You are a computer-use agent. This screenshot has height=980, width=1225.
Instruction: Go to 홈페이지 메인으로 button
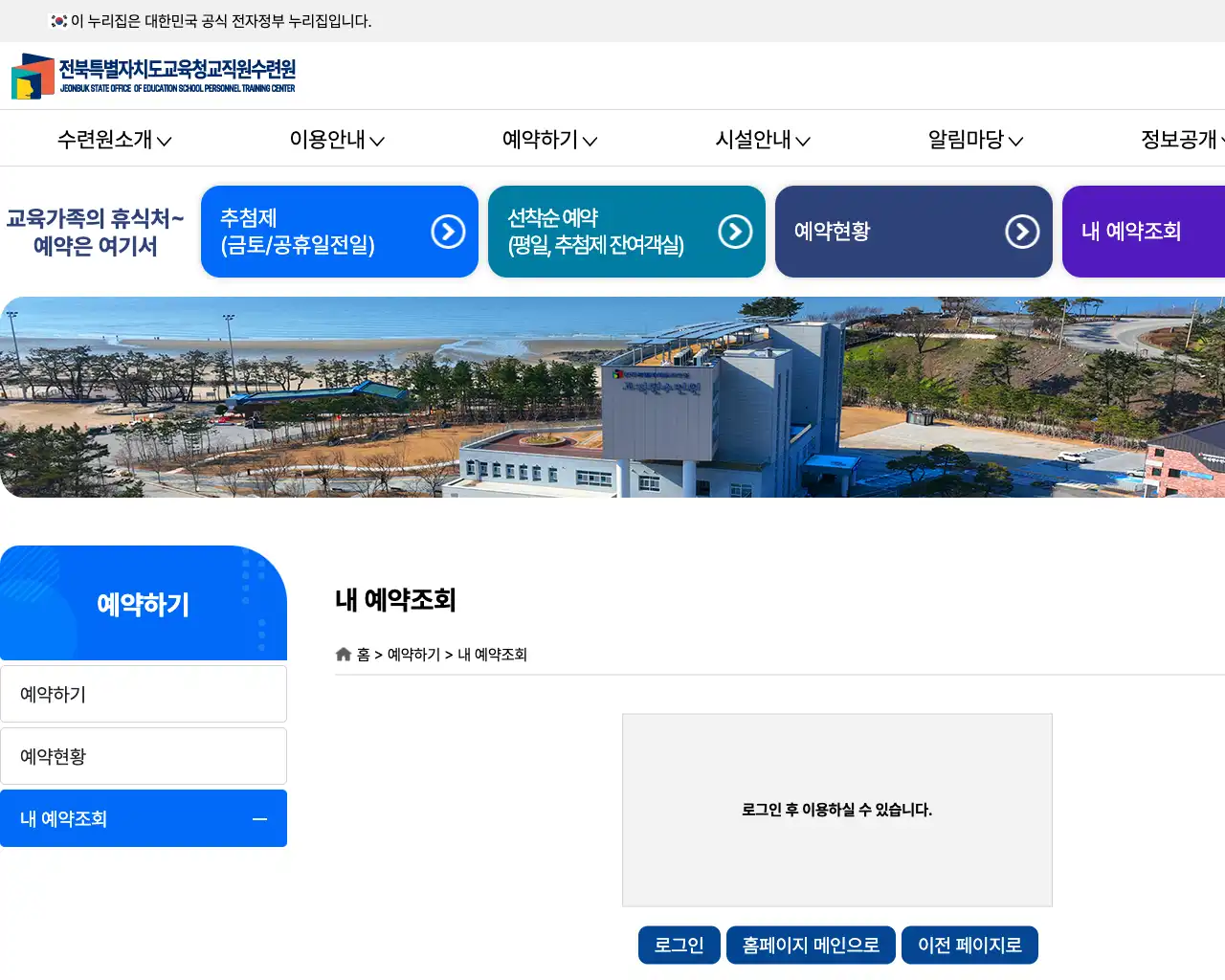(811, 946)
